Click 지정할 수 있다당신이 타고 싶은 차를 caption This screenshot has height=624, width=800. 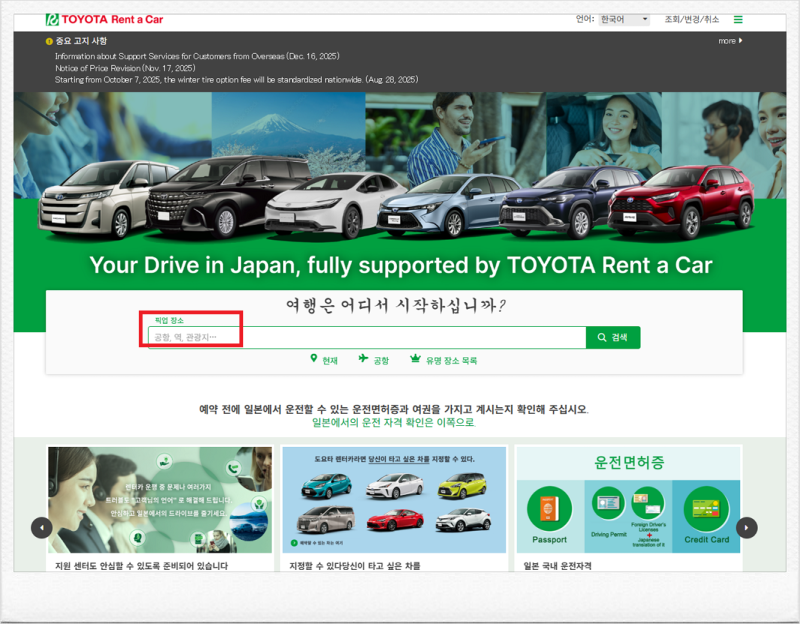[355, 565]
